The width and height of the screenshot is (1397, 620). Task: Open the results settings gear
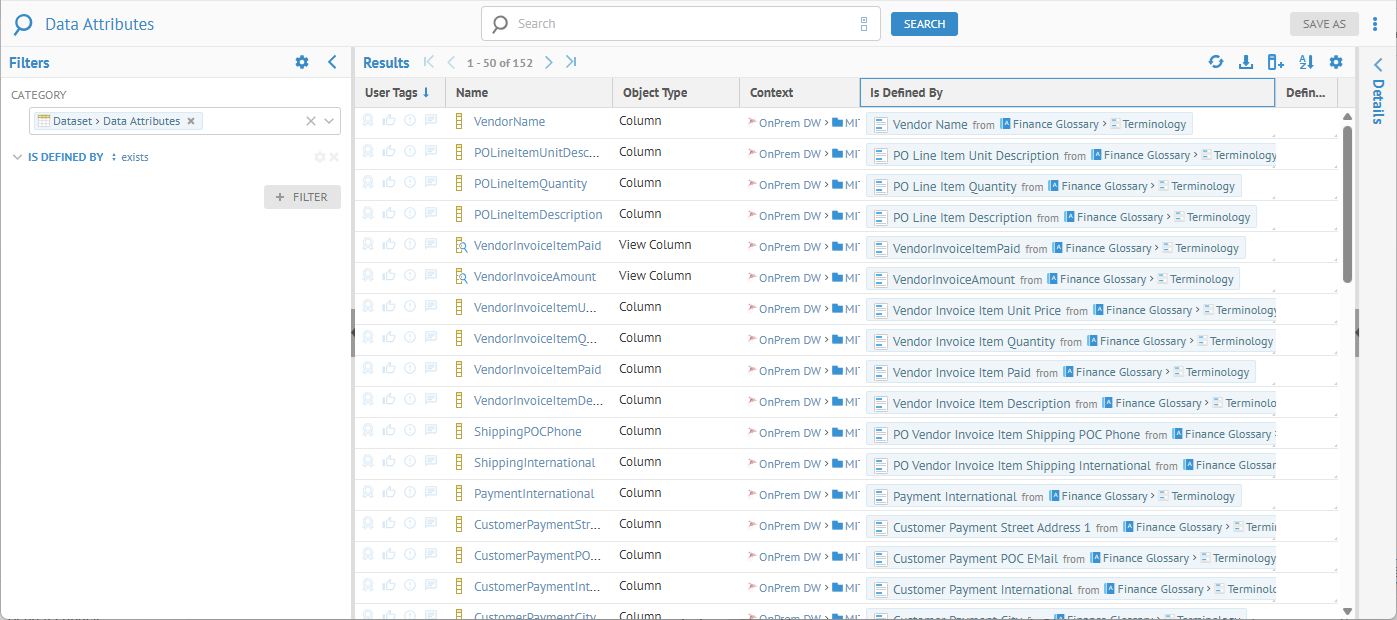point(1336,62)
